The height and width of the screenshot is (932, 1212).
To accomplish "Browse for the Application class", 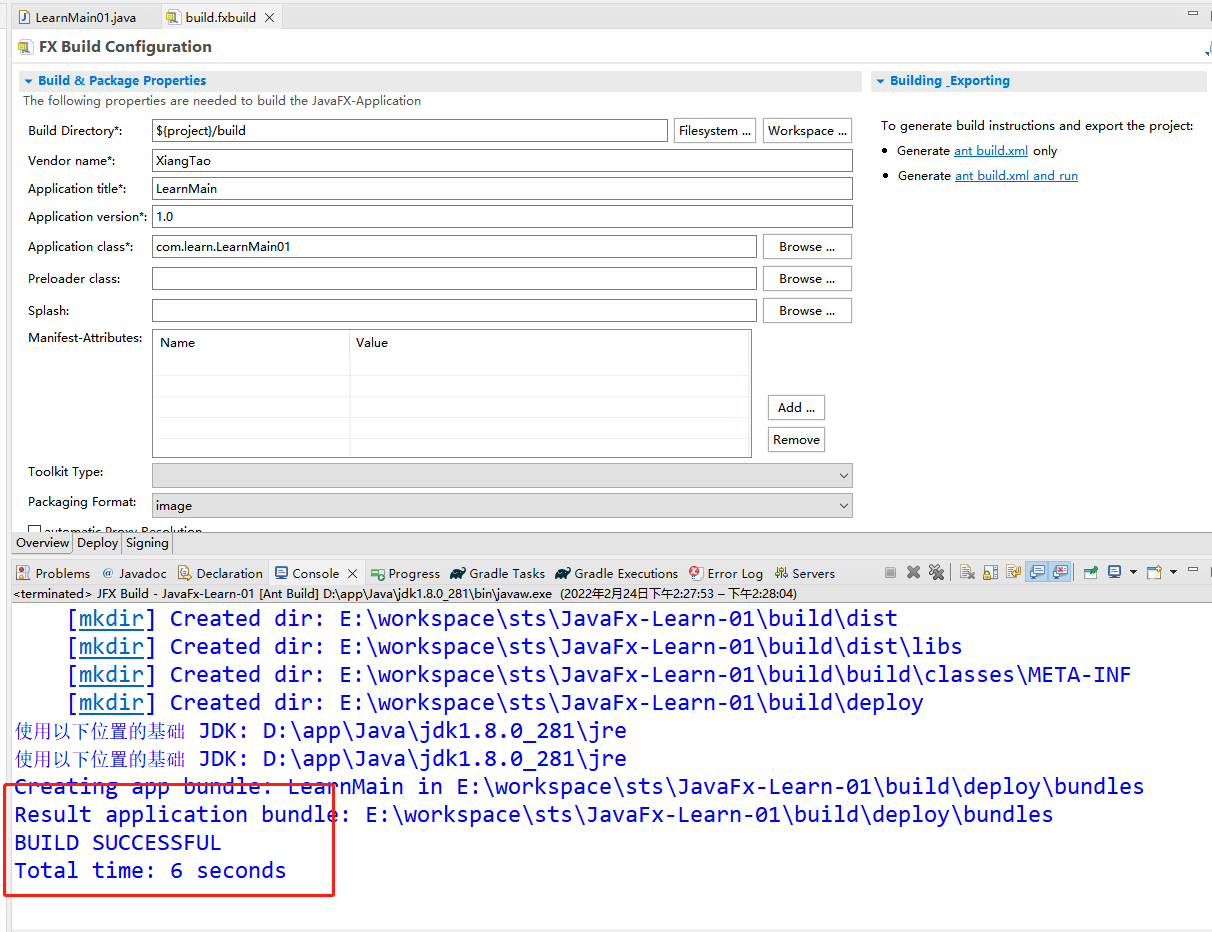I will 807,246.
